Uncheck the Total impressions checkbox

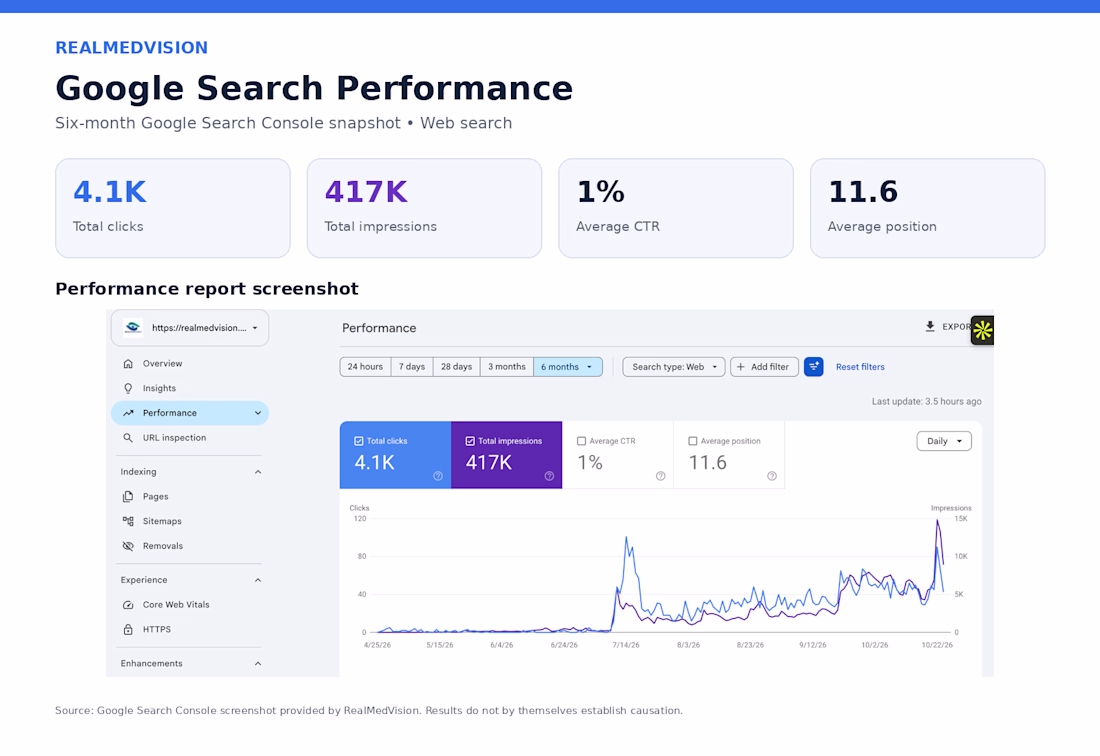(470, 441)
